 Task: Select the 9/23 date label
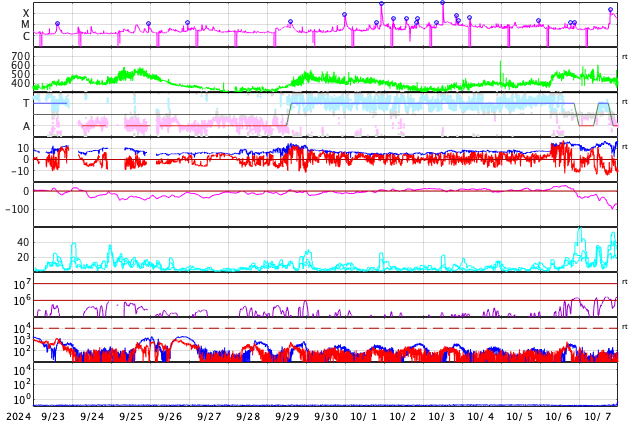[53, 417]
